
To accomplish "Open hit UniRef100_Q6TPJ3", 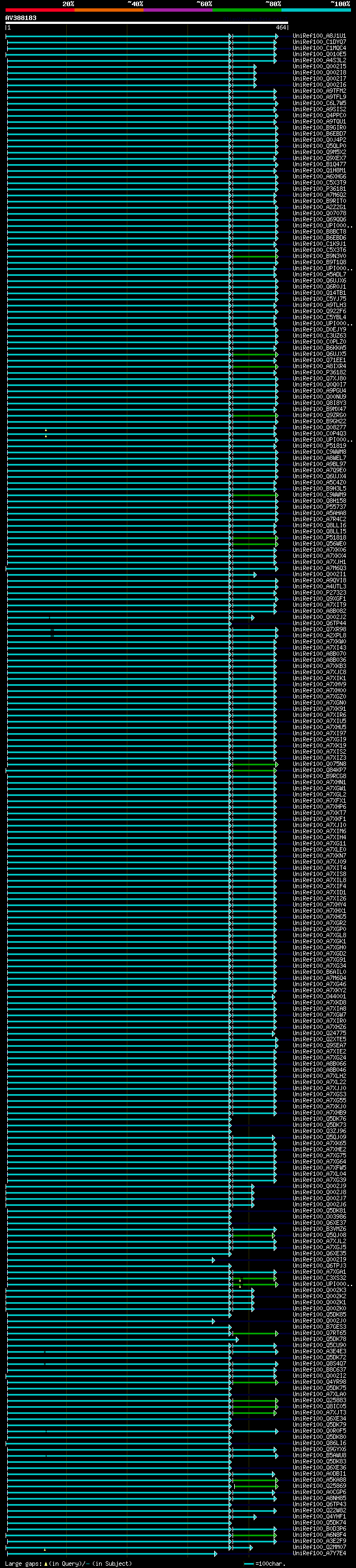I will (x=319, y=1265).
